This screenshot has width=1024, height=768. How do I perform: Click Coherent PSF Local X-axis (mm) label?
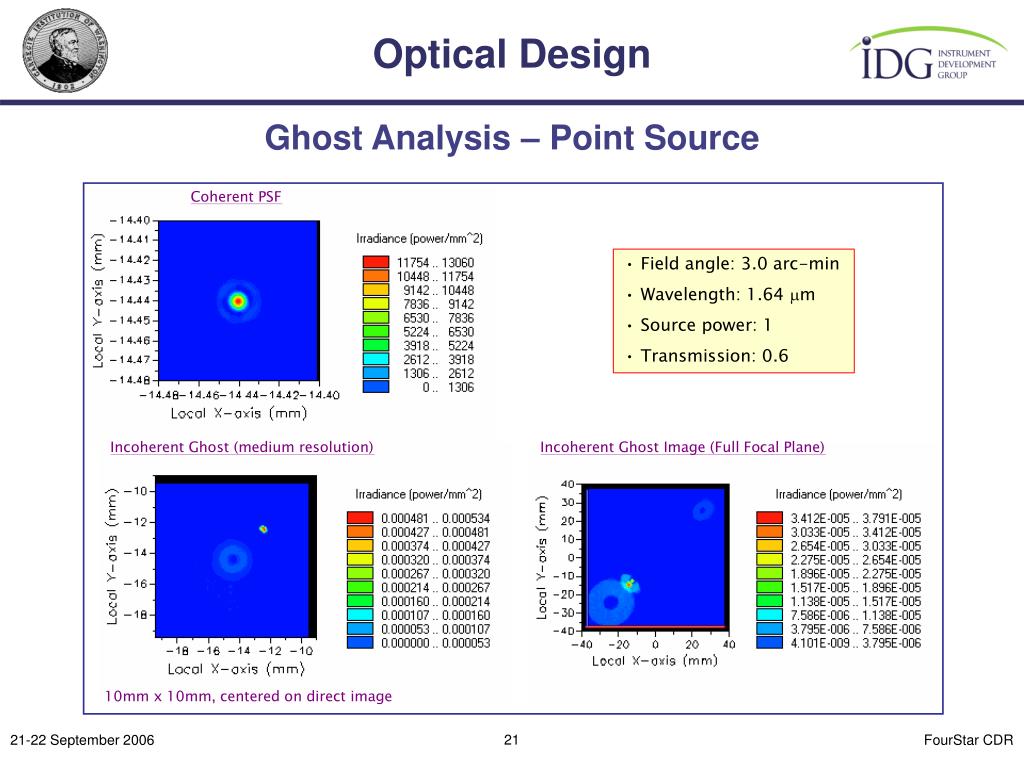click(x=239, y=413)
